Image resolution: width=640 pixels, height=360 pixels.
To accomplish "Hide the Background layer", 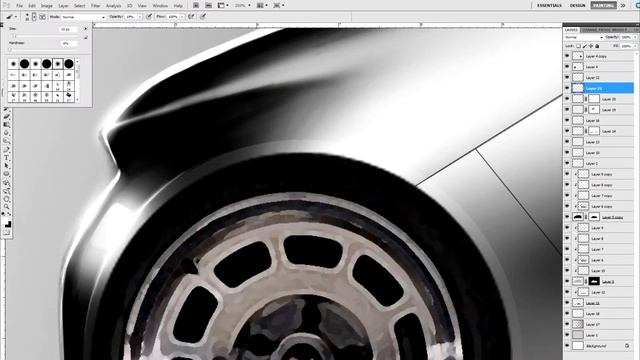I will 567,346.
